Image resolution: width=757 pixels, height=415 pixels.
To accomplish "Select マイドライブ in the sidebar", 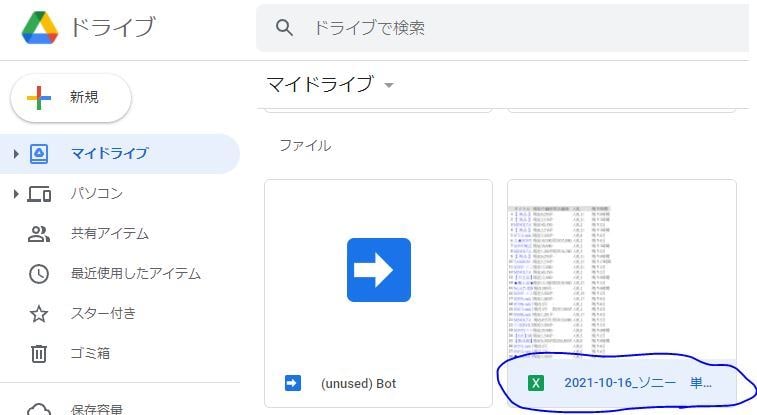I will (120, 154).
